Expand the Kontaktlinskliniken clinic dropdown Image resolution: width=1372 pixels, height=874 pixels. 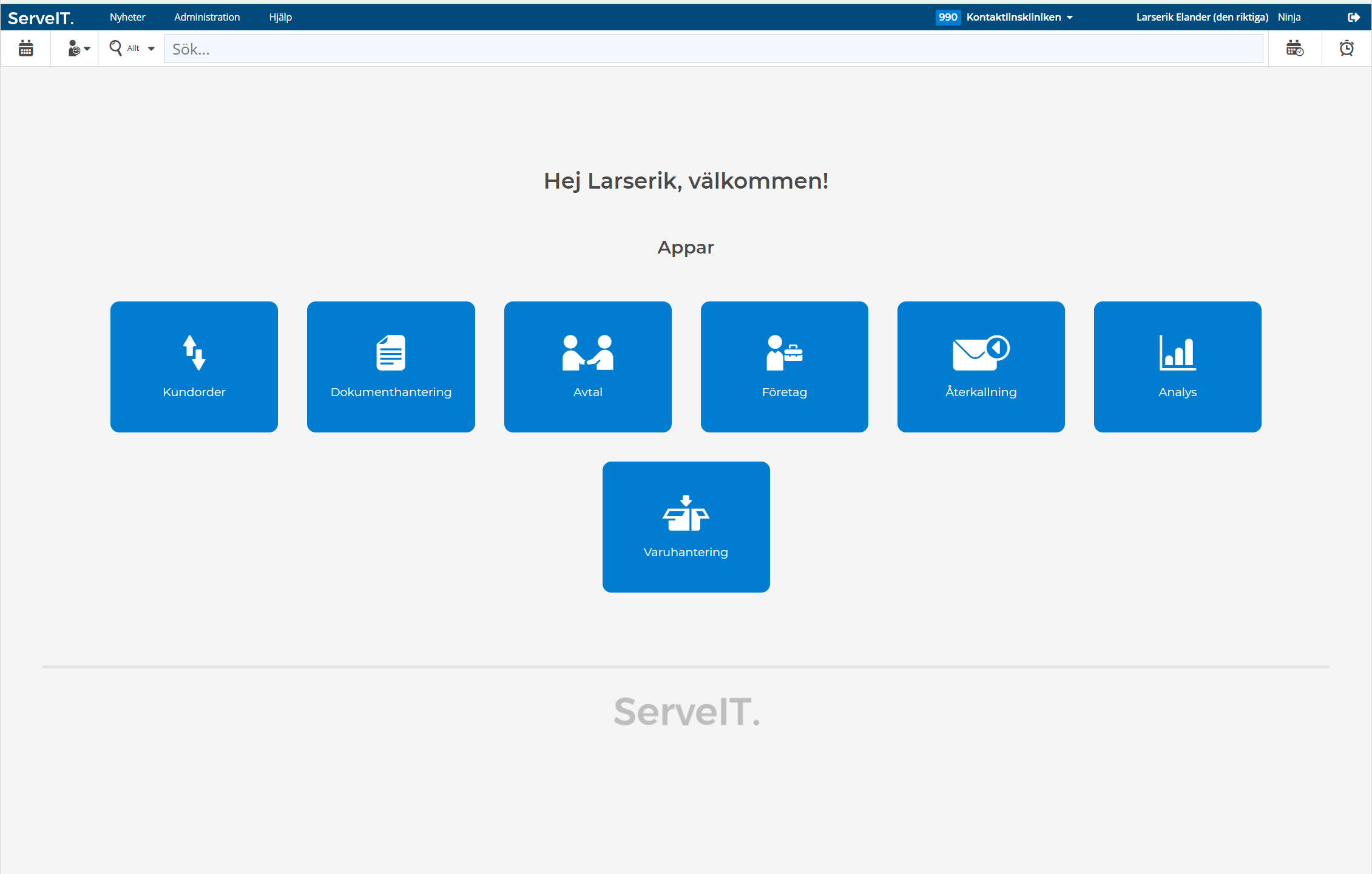click(1019, 17)
